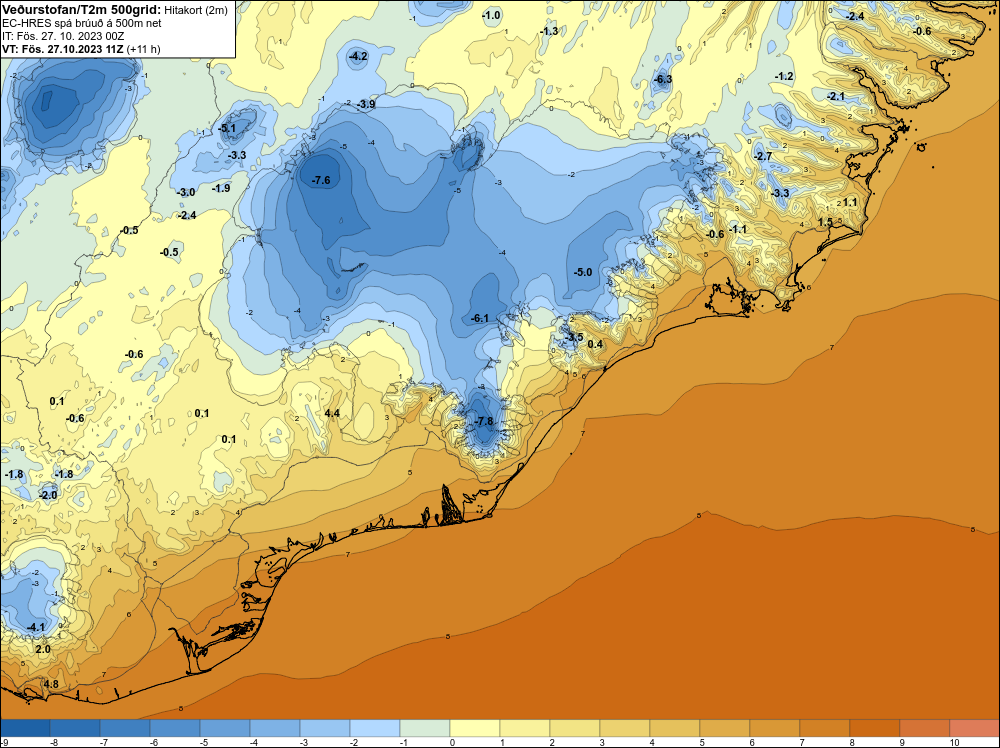Click the 'VT: Fös. 27.10.2023 11Z' valid time

(x=62, y=49)
